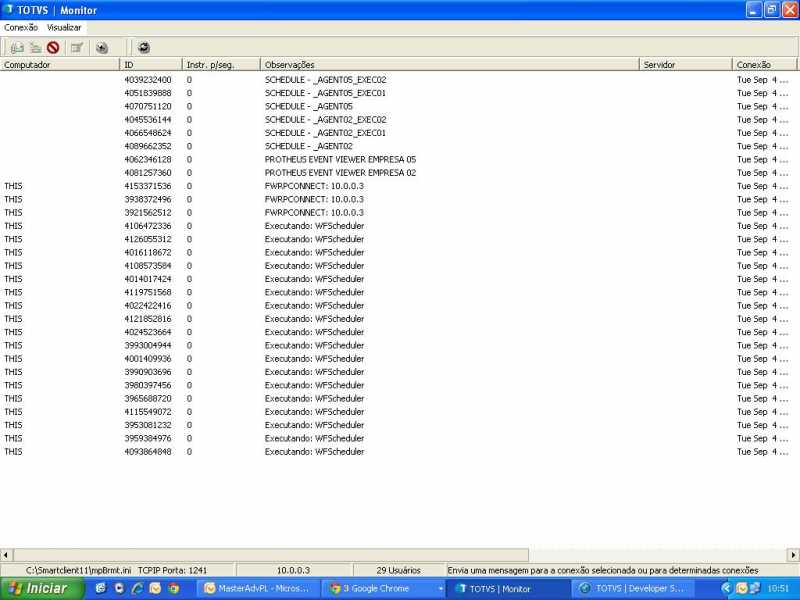Click THIS in the row with ID 3921562512
The width and height of the screenshot is (800, 600).
tap(13, 213)
